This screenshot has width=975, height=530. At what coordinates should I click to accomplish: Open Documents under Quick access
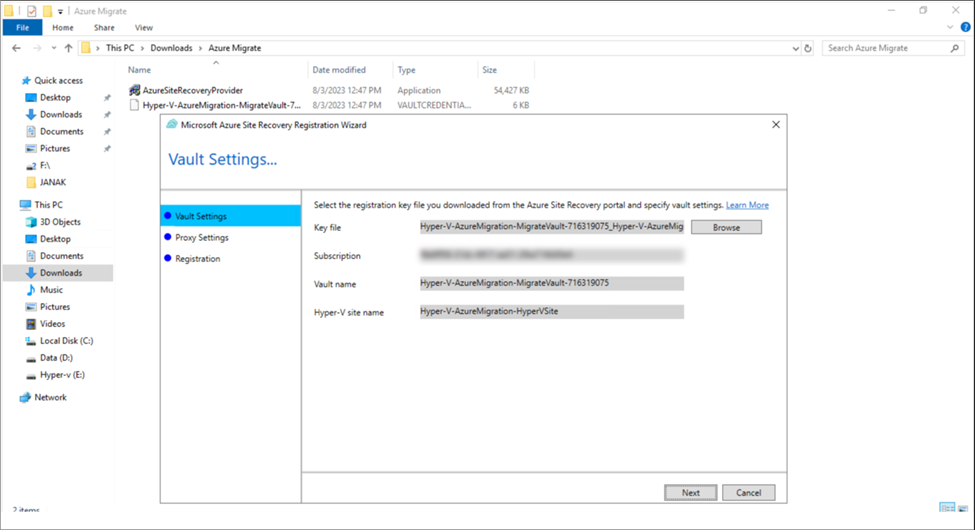[x=62, y=131]
